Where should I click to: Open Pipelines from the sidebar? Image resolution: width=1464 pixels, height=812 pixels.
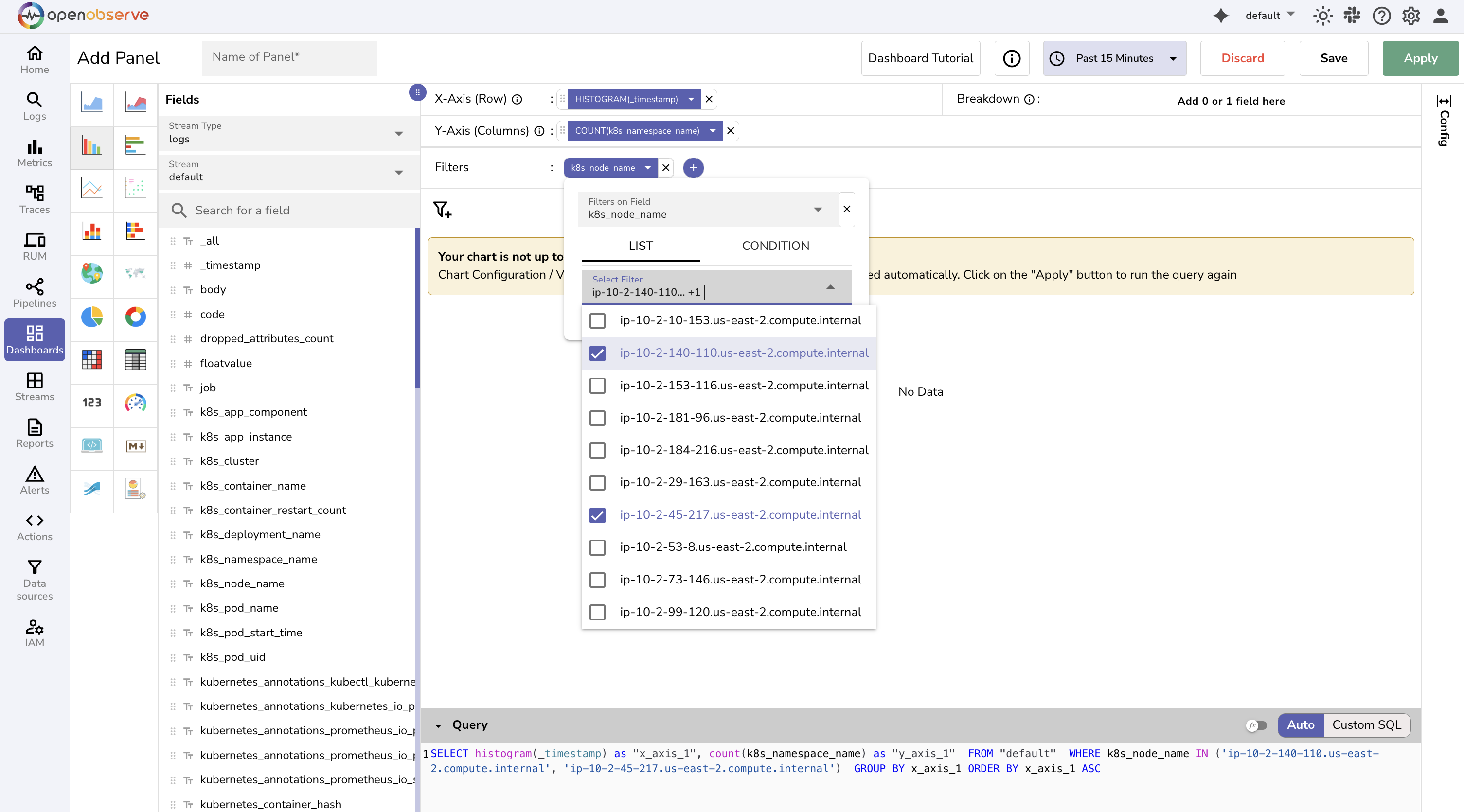point(35,294)
